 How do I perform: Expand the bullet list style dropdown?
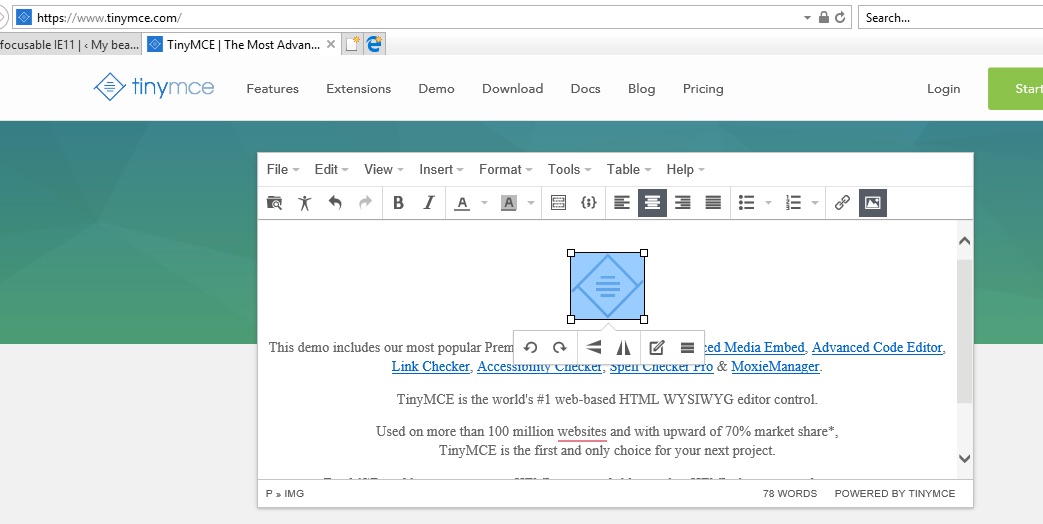(x=768, y=203)
